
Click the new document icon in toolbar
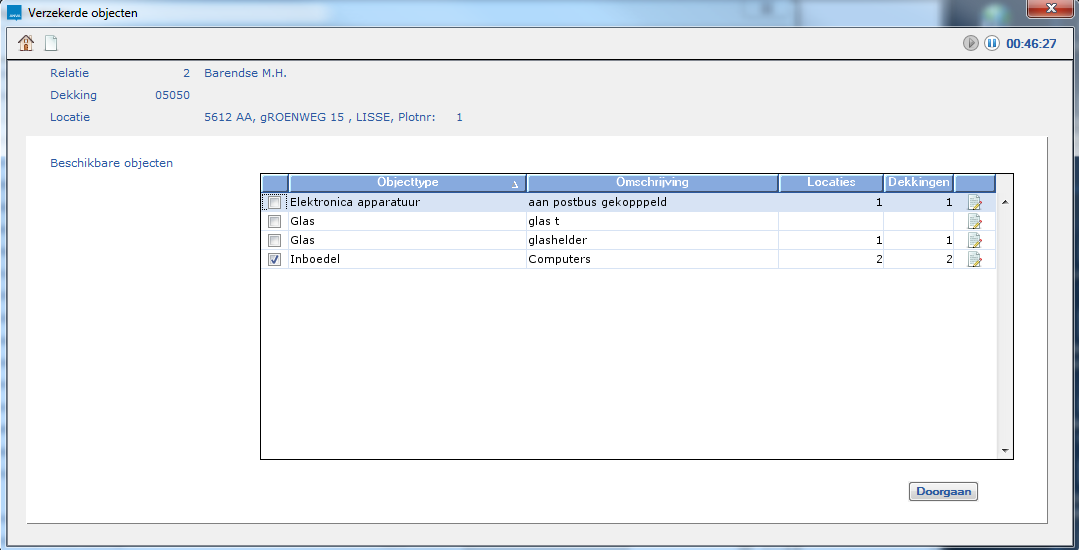(x=50, y=43)
